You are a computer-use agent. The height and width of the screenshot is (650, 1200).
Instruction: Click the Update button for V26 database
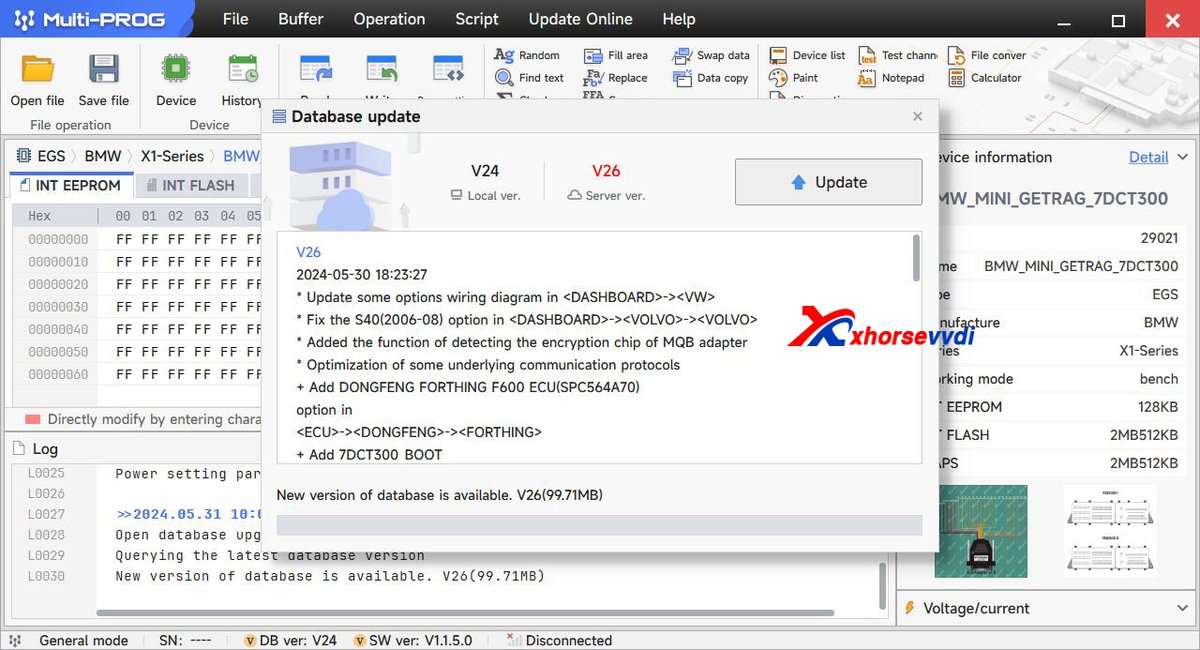pos(828,182)
